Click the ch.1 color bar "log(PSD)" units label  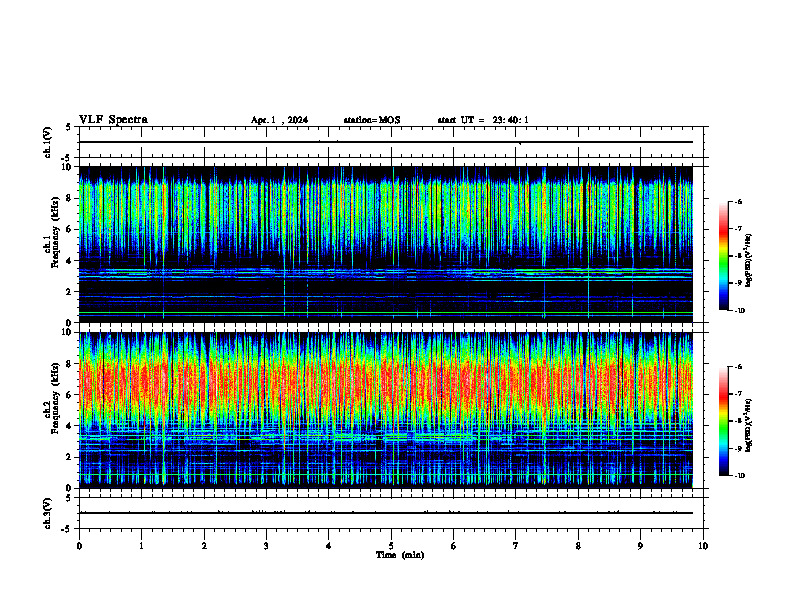click(750, 261)
